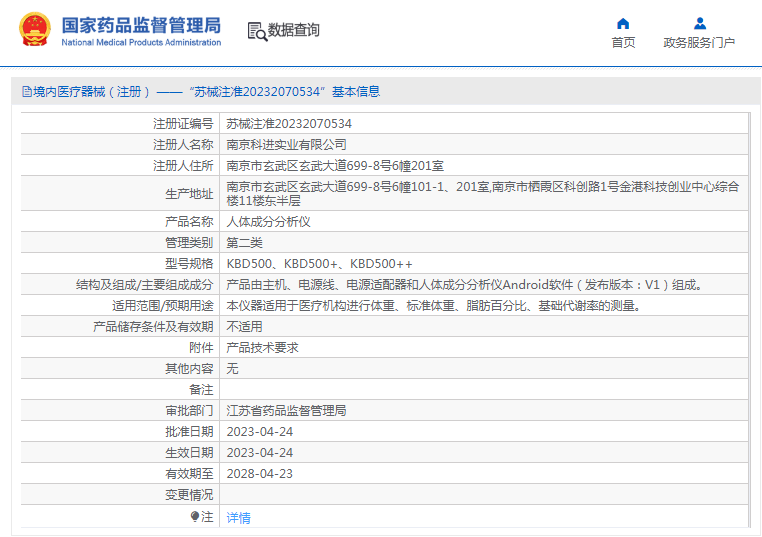The height and width of the screenshot is (537, 762).
Task: Click the 附件 label
Action: [201, 347]
